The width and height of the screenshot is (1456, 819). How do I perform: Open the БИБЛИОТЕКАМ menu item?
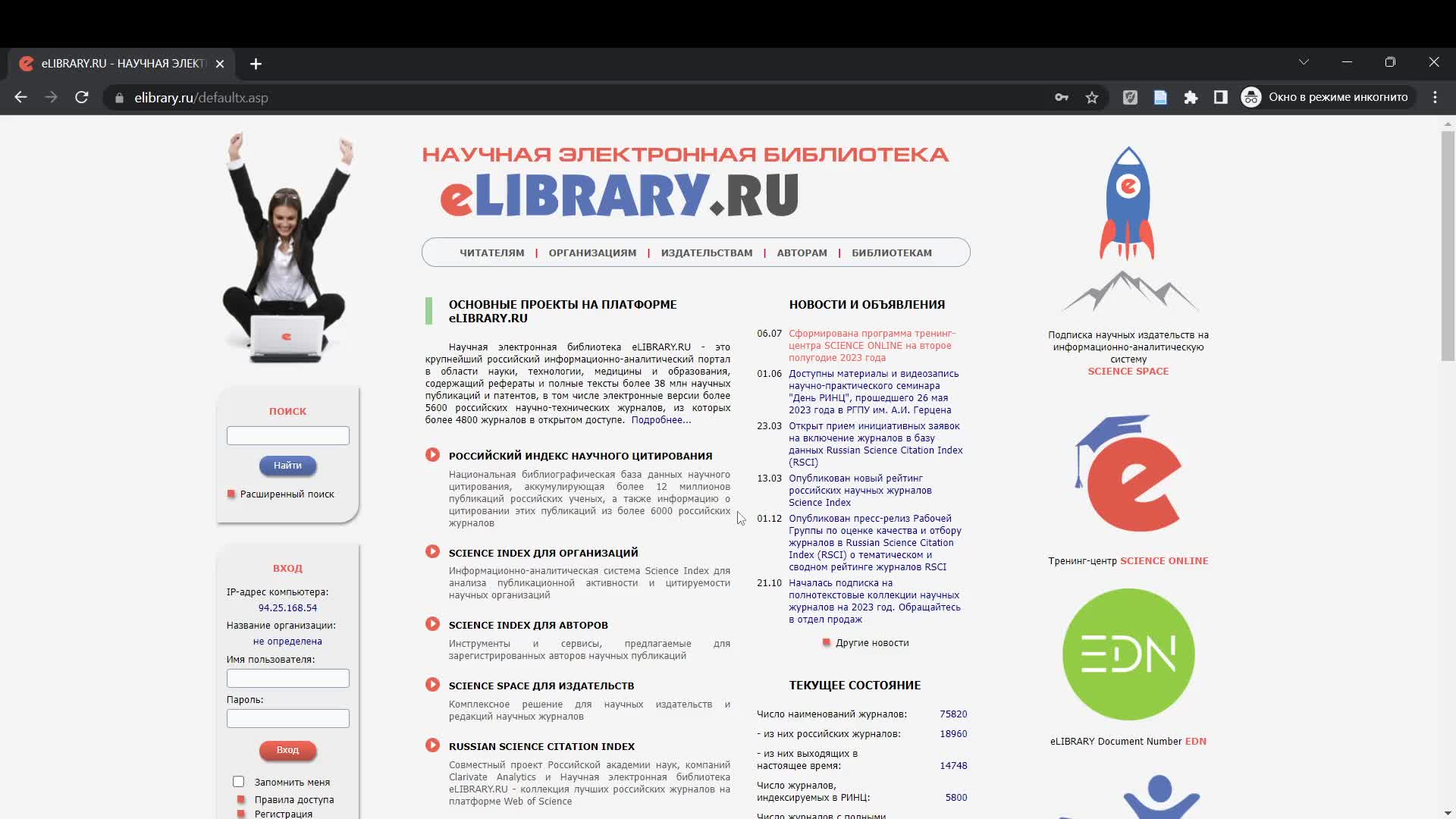(x=892, y=253)
